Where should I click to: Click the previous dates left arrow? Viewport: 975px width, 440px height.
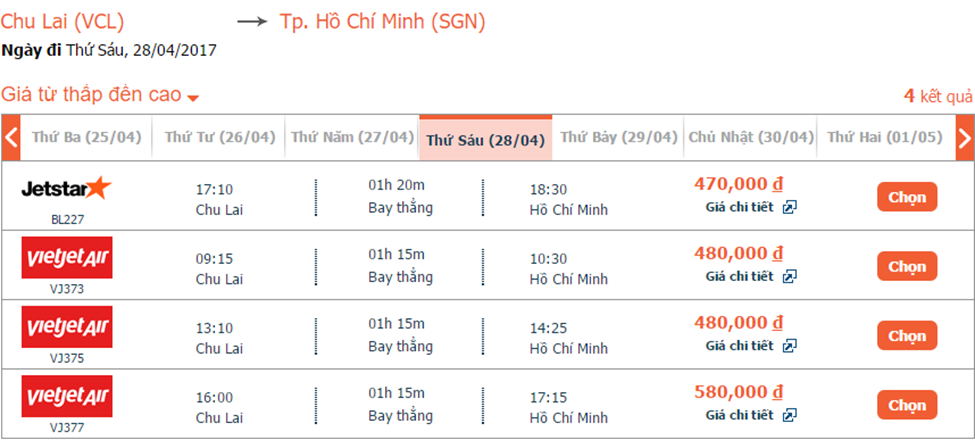pyautogui.click(x=11, y=138)
